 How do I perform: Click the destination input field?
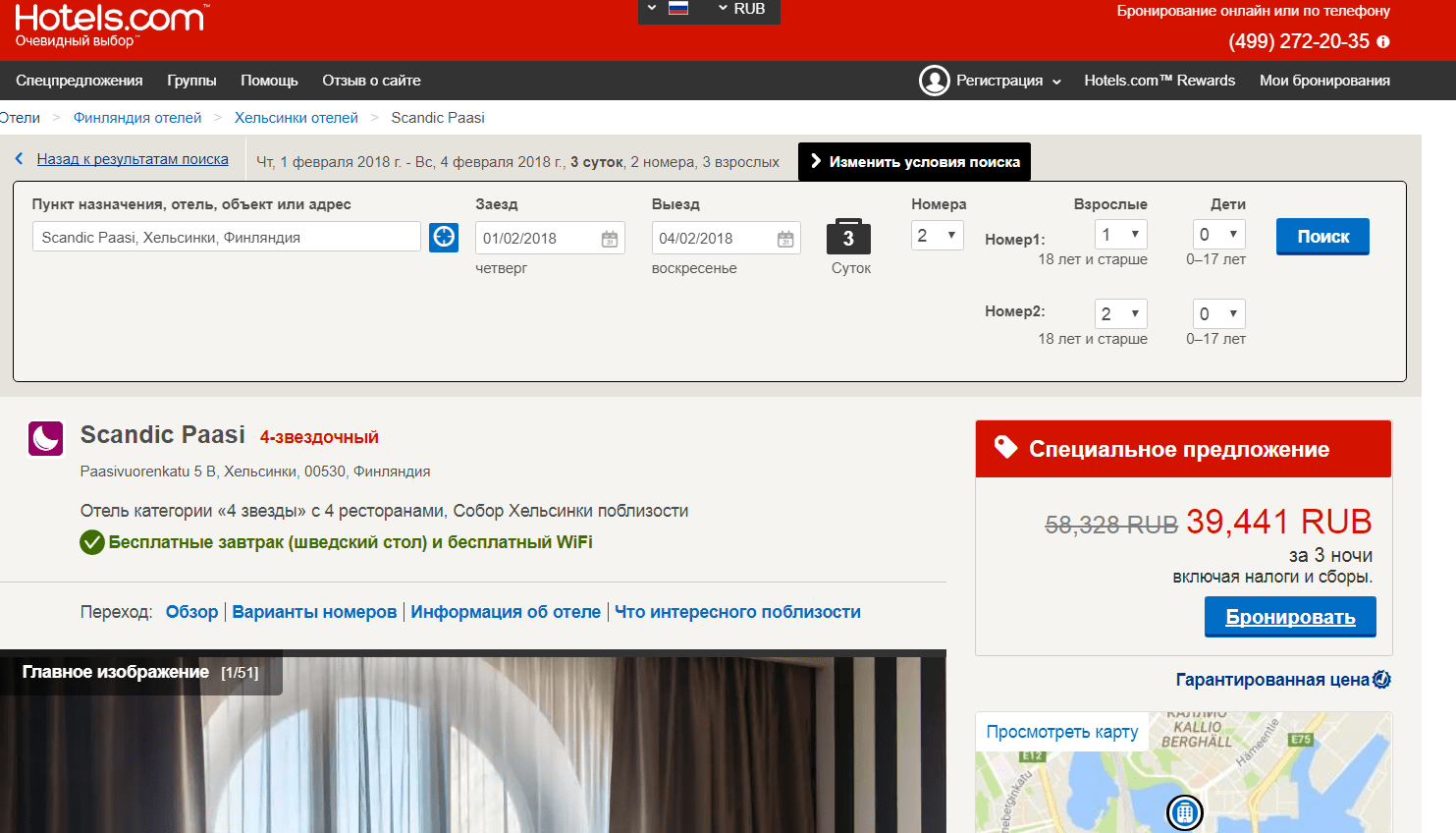tap(227, 237)
